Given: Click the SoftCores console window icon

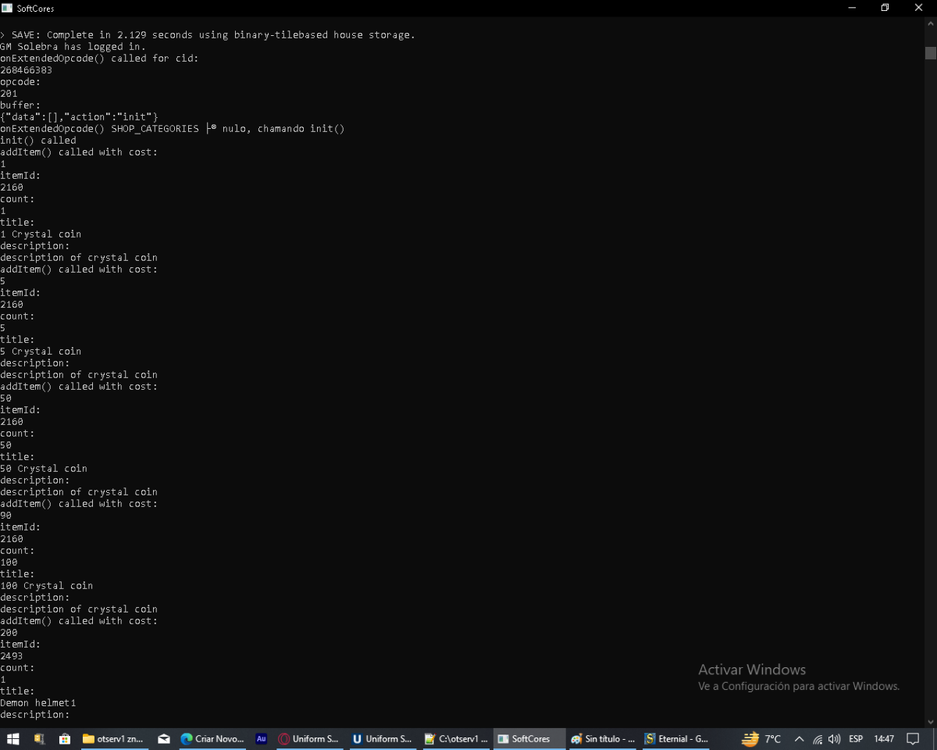Looking at the screenshot, I should [8, 8].
